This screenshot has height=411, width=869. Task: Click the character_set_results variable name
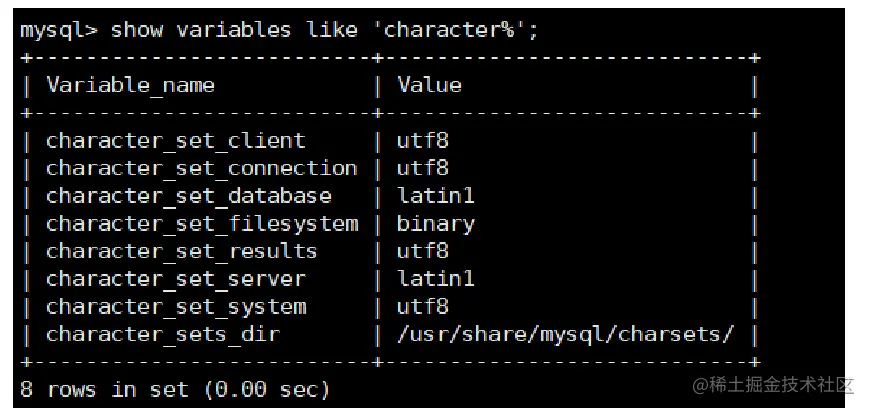[182, 251]
